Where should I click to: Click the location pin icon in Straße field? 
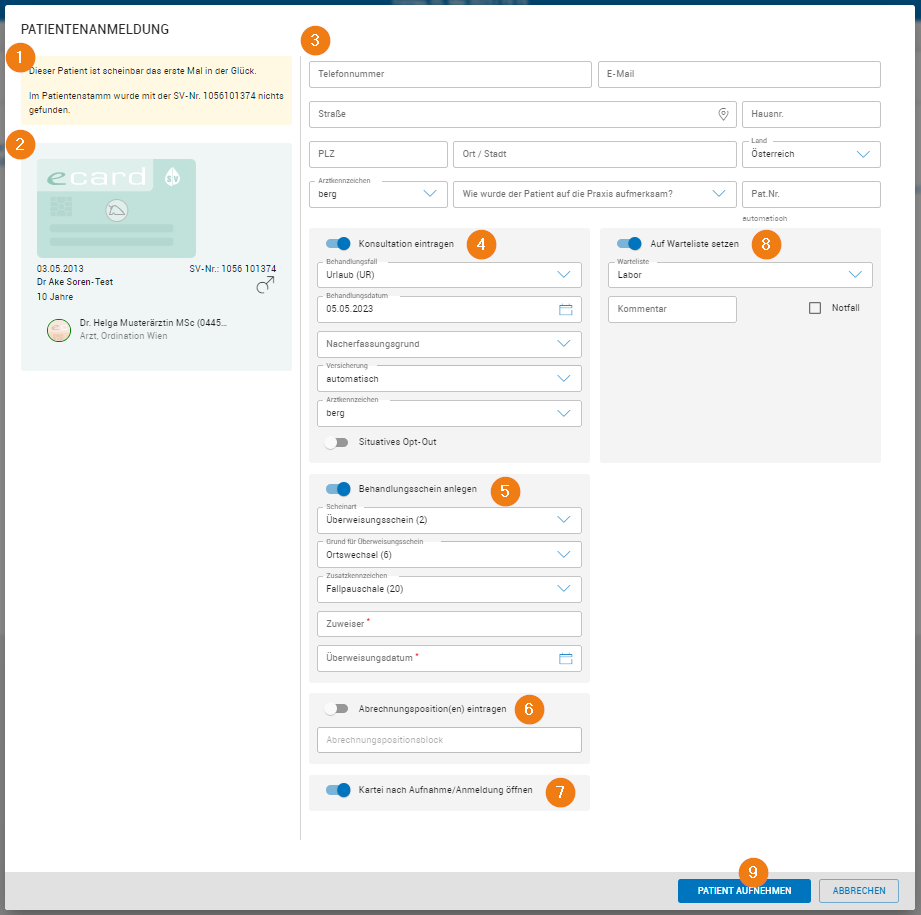(723, 114)
